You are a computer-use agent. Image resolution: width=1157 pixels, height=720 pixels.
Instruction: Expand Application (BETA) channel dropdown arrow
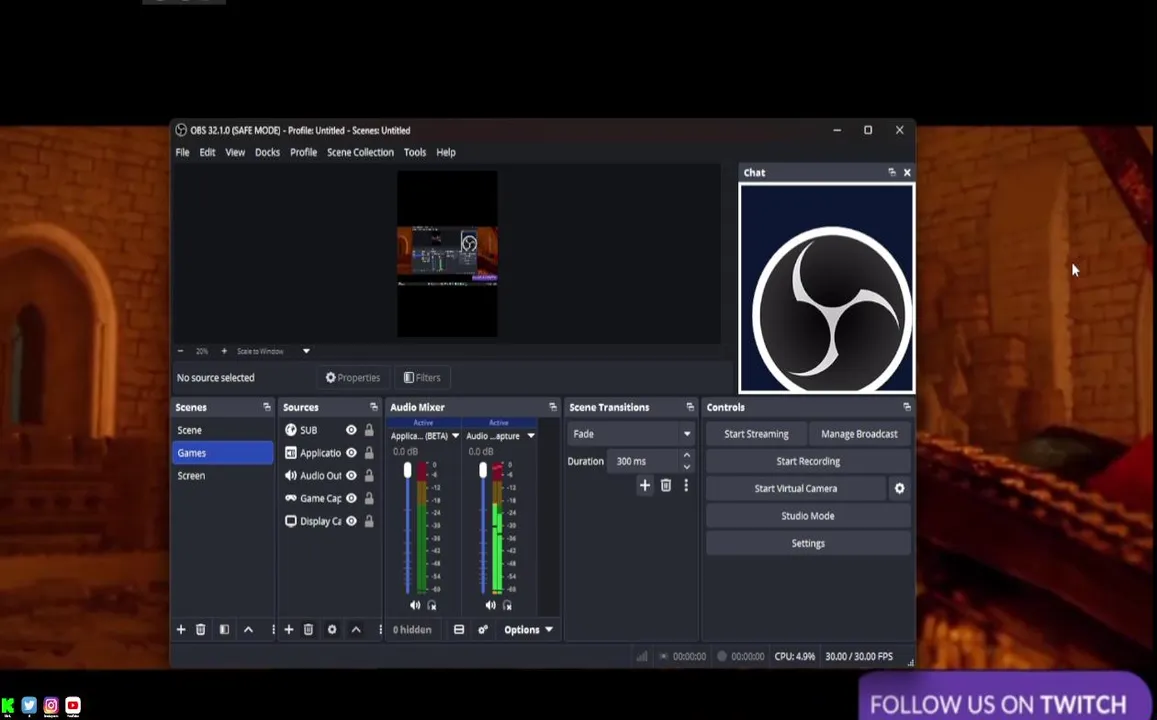click(455, 436)
